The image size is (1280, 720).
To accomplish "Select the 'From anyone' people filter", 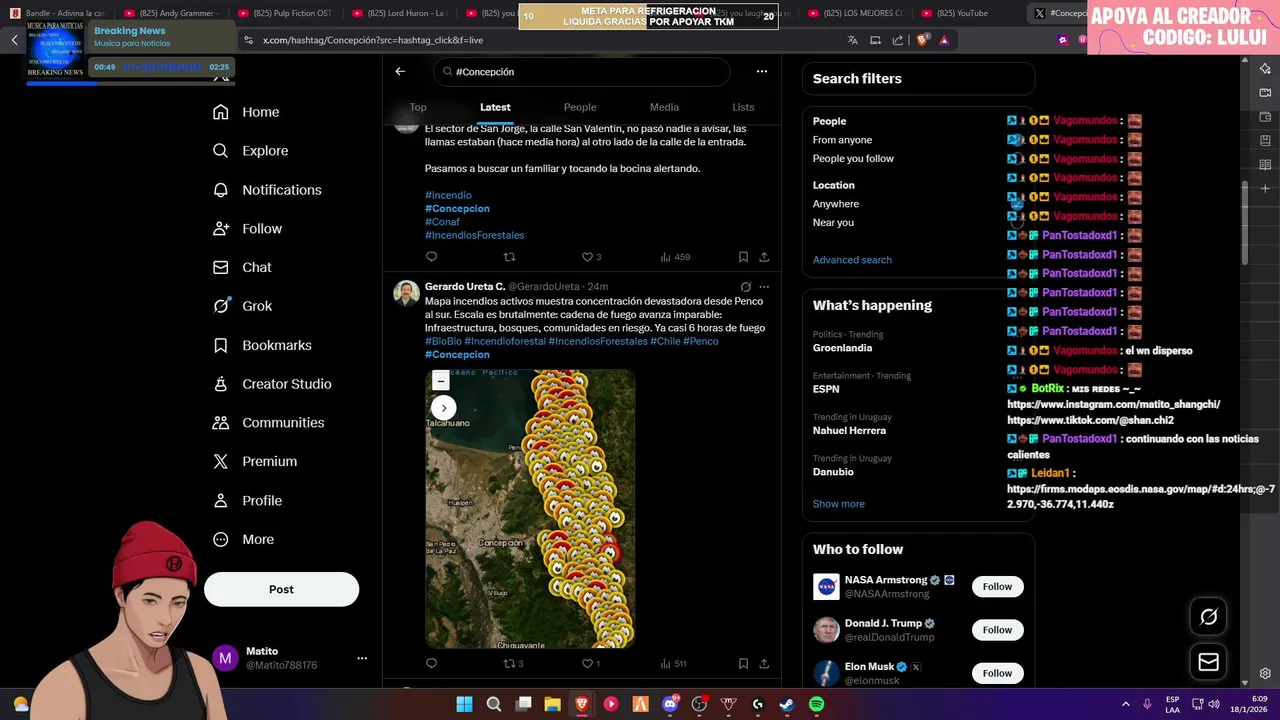I will tap(842, 140).
